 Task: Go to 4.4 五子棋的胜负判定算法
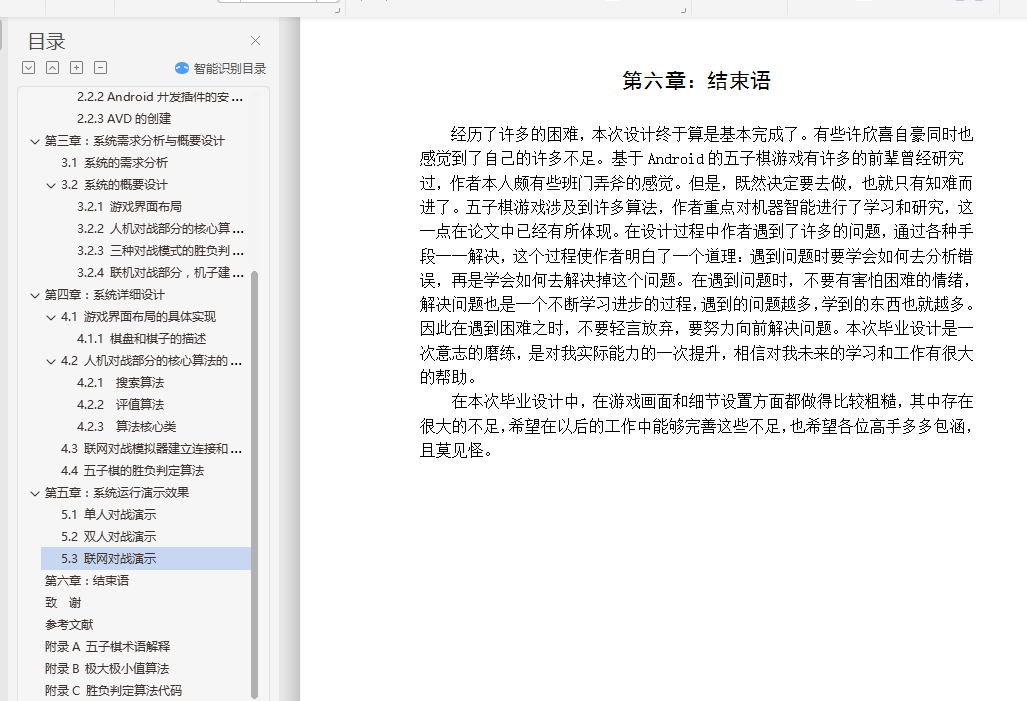pos(132,470)
